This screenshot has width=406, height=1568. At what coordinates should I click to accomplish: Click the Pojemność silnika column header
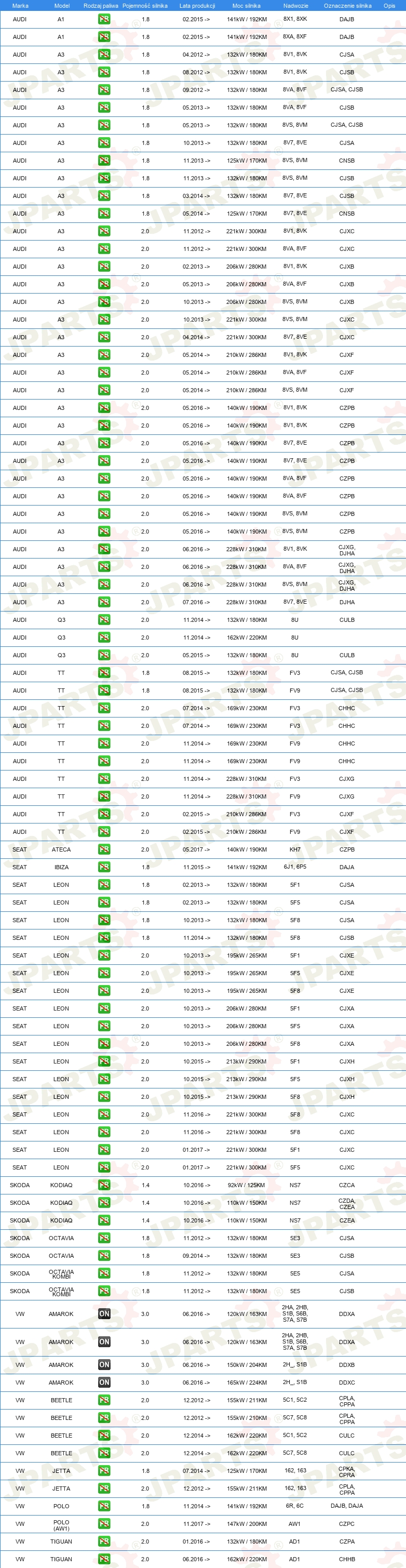145,6
